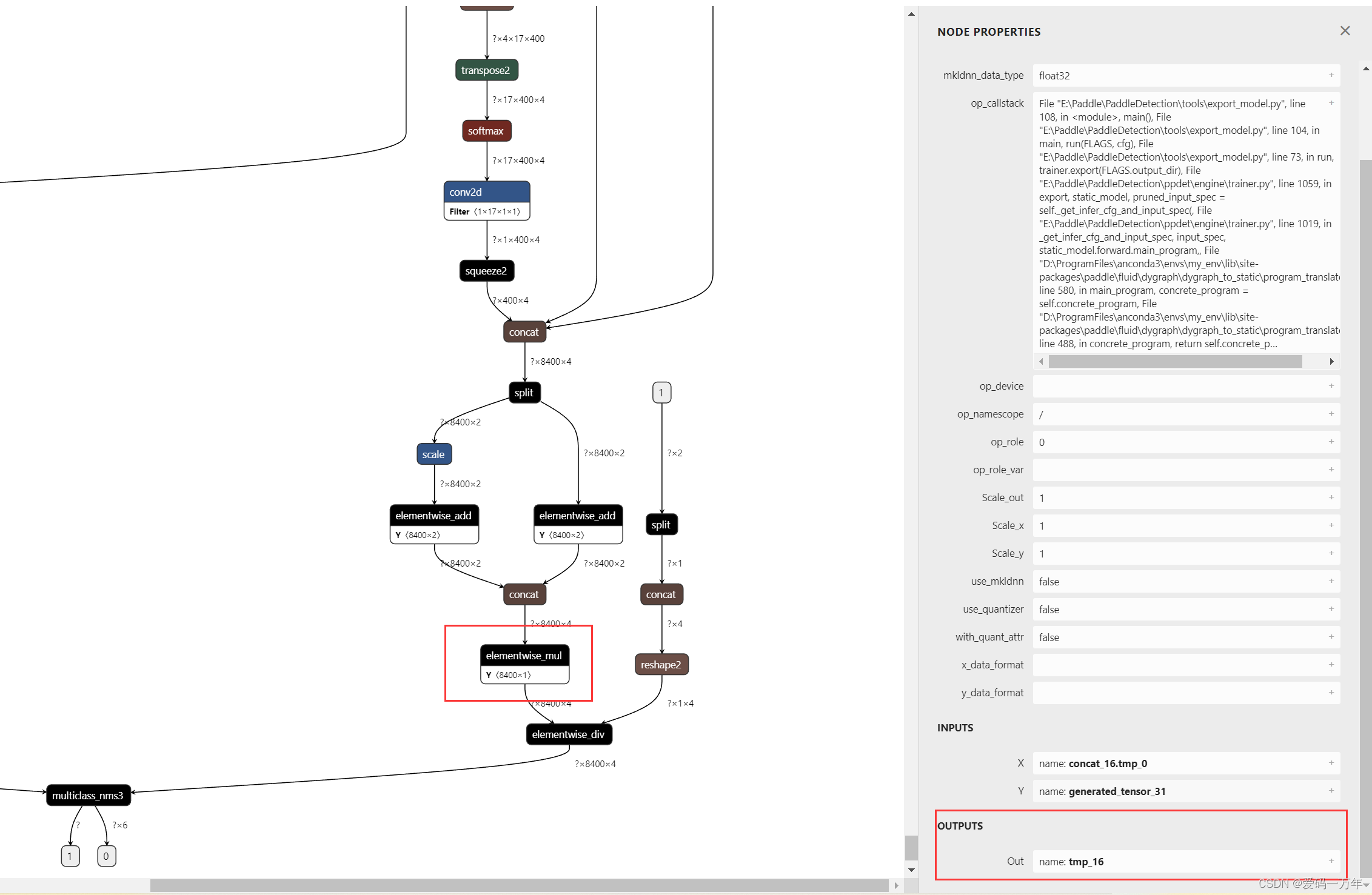Select the elementwise_add node without scale input
1372x895 pixels.
click(x=578, y=516)
